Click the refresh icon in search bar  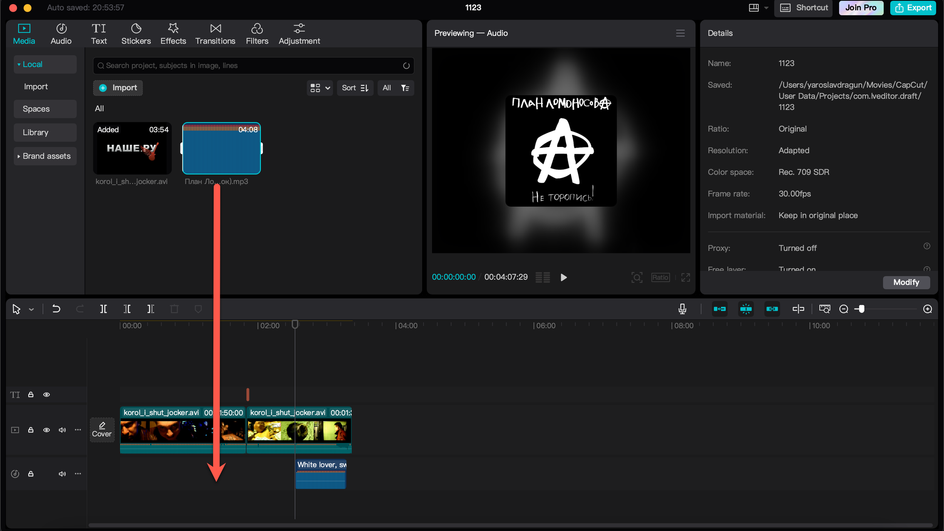point(406,66)
